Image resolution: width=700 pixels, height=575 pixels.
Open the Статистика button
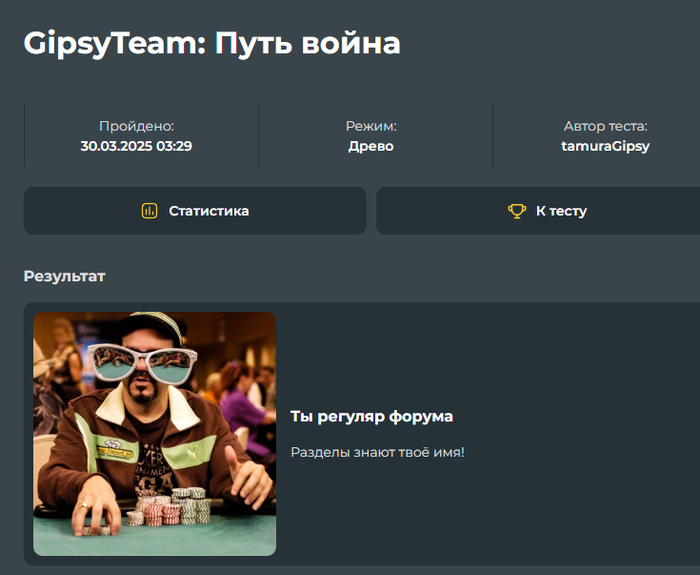[x=195, y=211]
